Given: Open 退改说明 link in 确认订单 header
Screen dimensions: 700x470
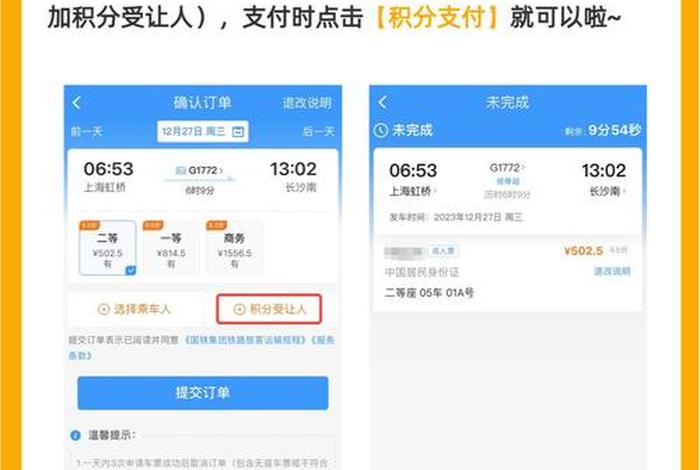Looking at the screenshot, I should 307,103.
